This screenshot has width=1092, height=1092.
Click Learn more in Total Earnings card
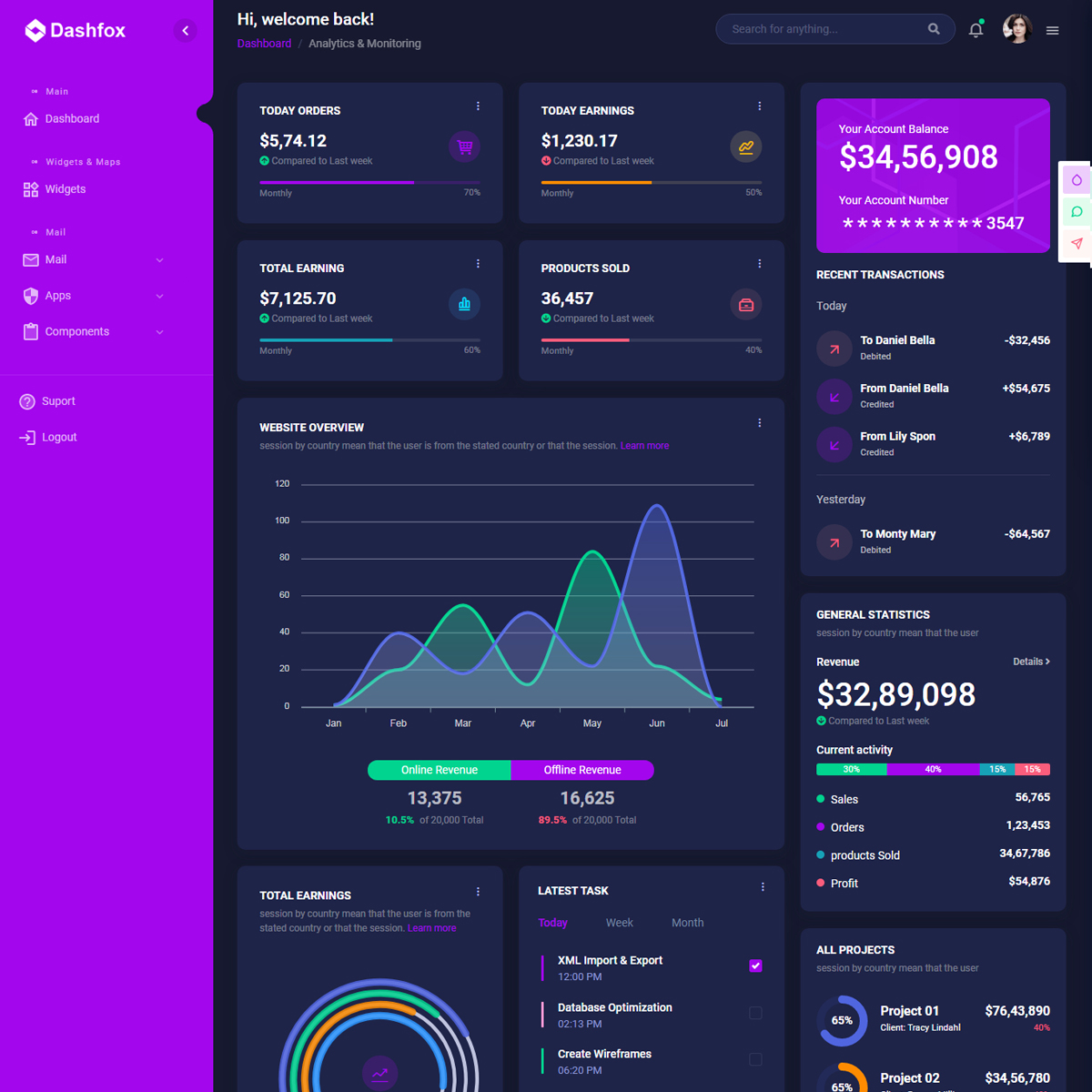[431, 928]
